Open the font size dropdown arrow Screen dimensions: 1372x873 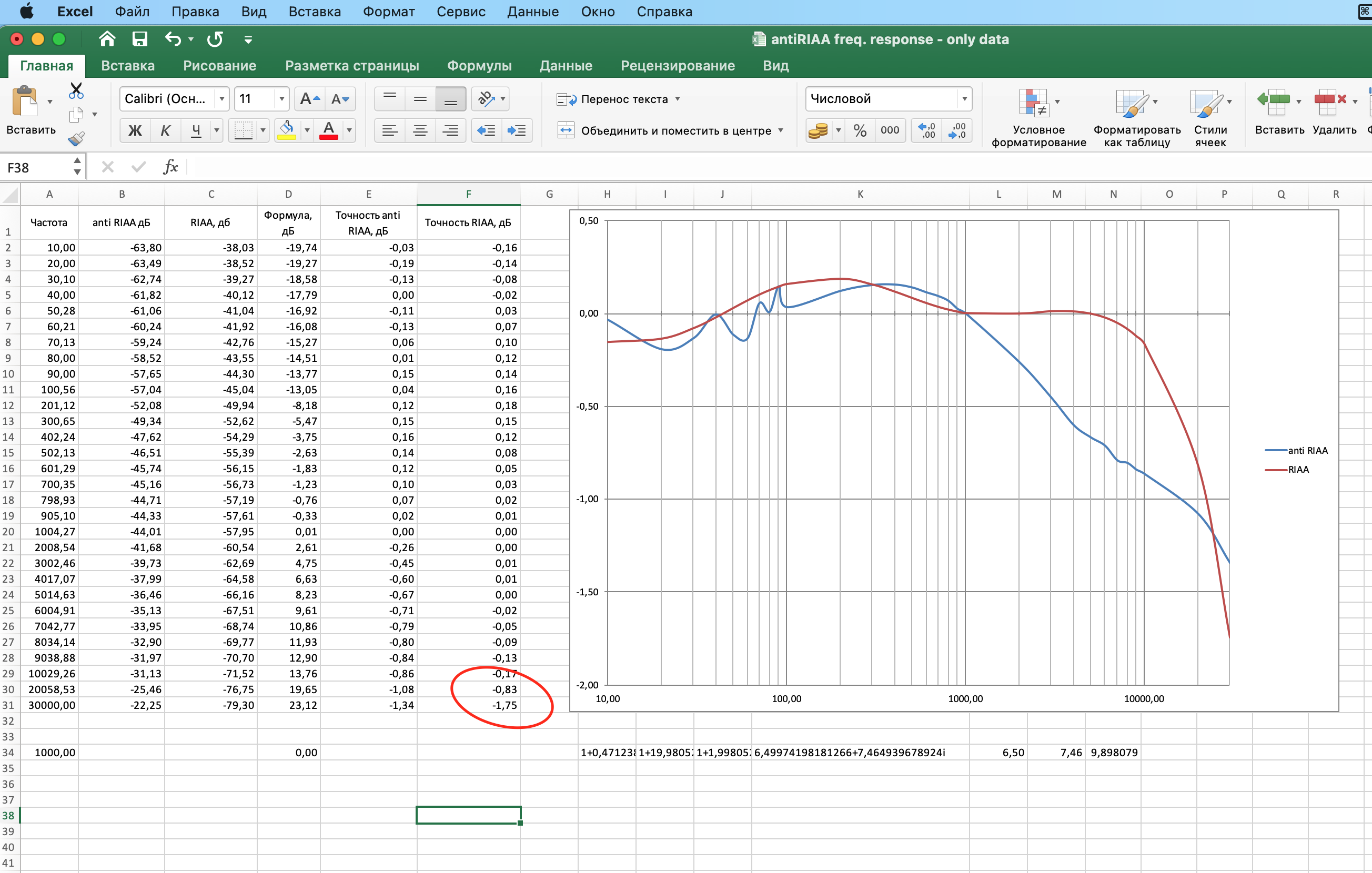(x=281, y=99)
